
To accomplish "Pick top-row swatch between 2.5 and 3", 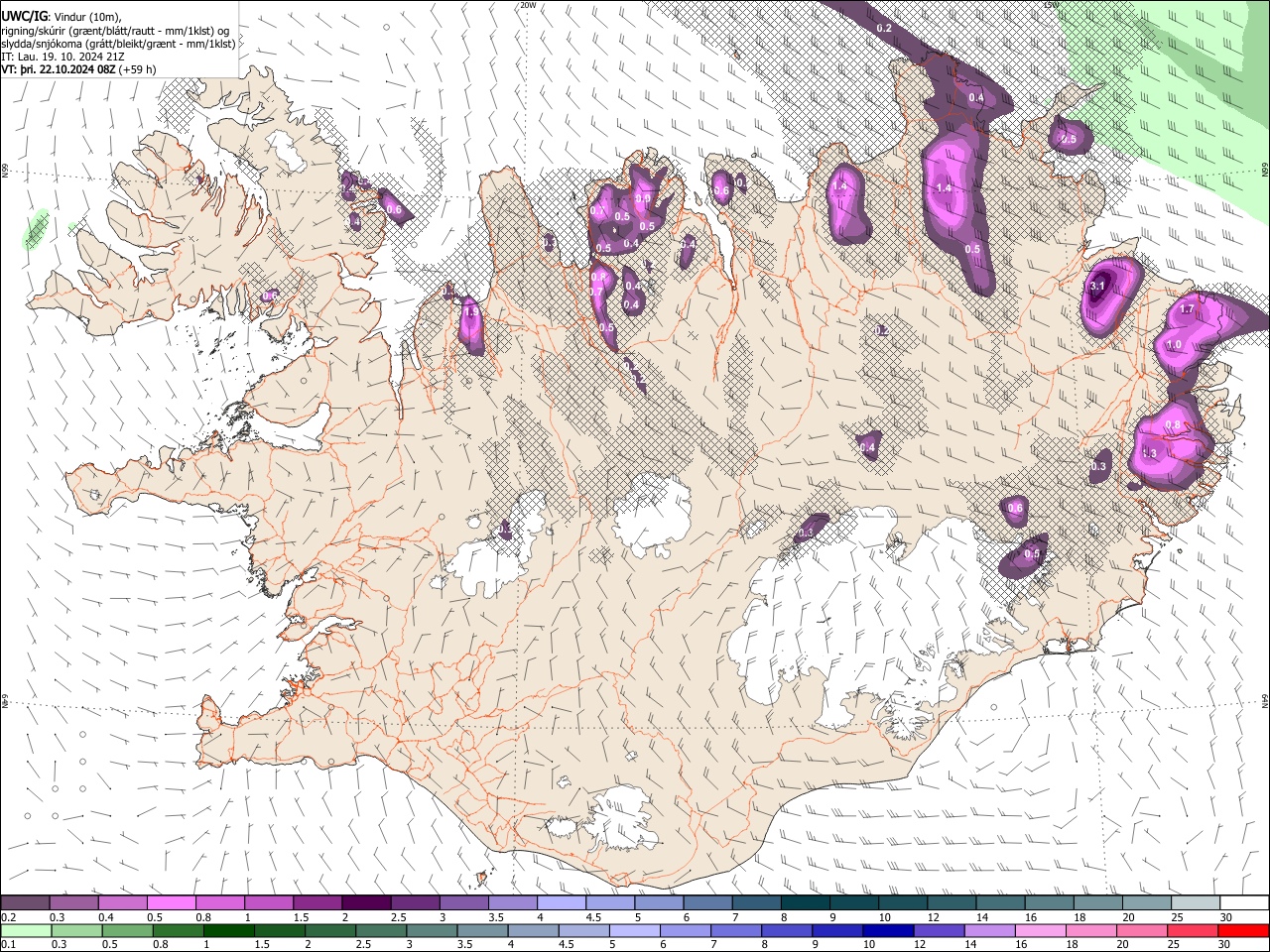I will [x=414, y=903].
